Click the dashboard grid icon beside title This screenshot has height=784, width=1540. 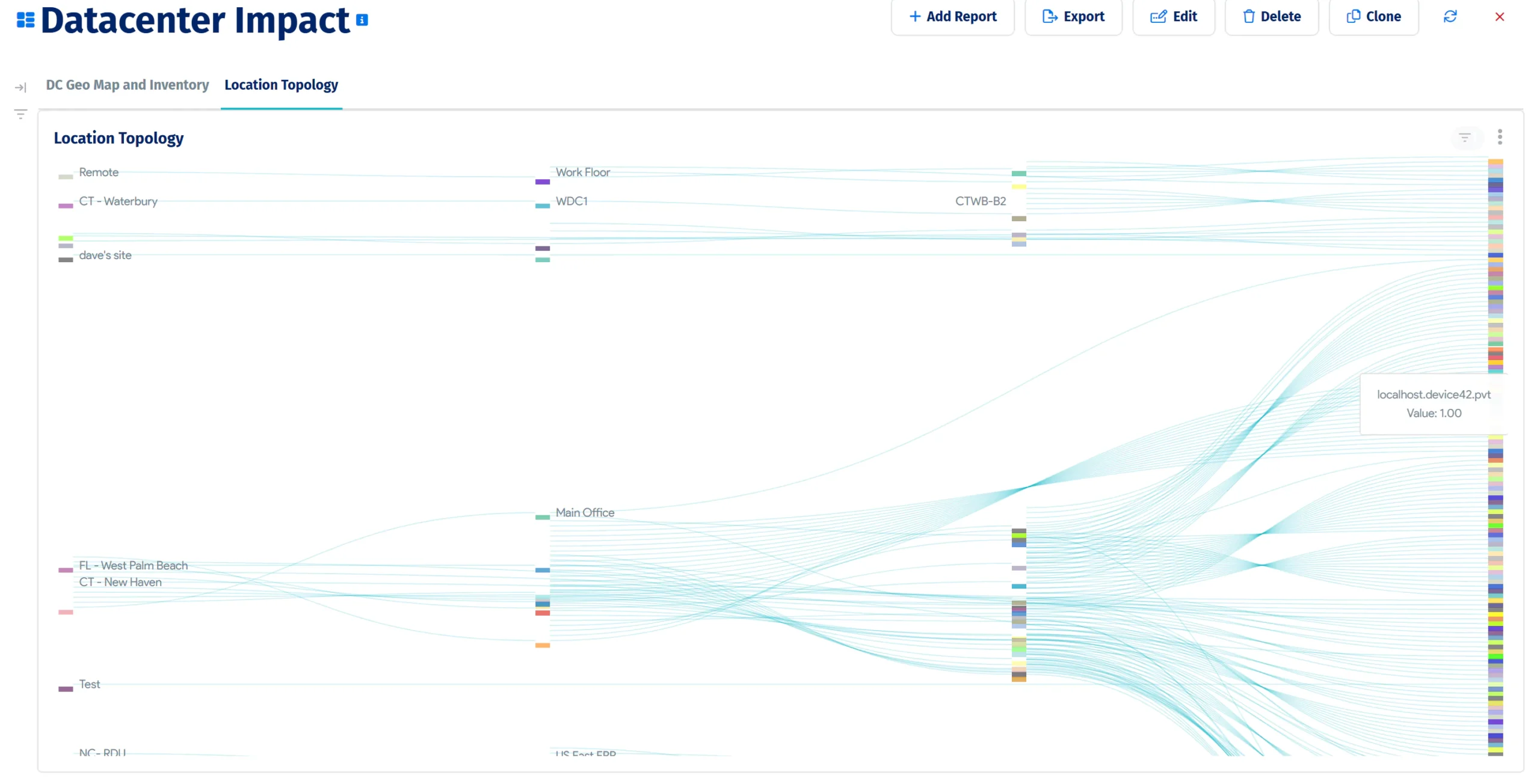25,20
